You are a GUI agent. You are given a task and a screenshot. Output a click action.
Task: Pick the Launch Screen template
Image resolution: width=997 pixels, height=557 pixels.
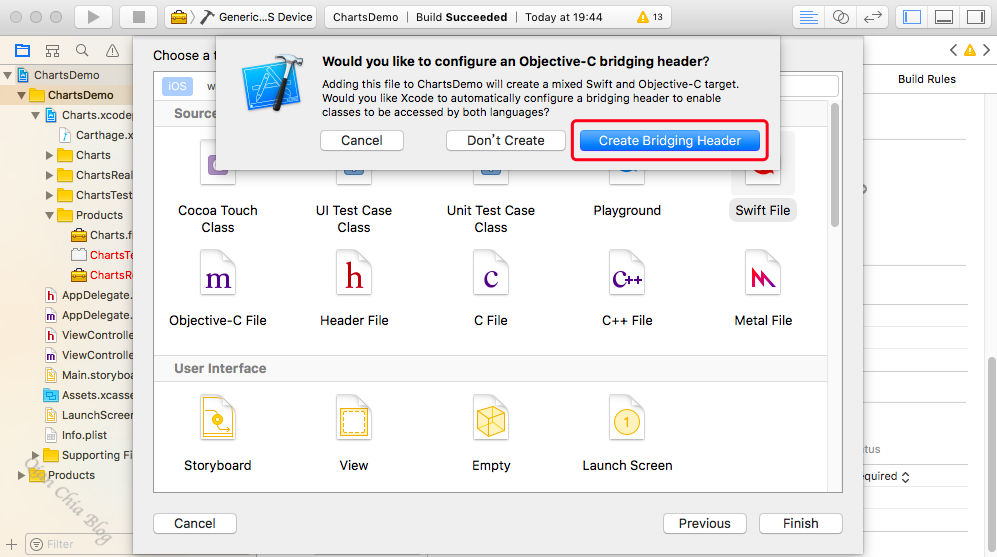[627, 434]
